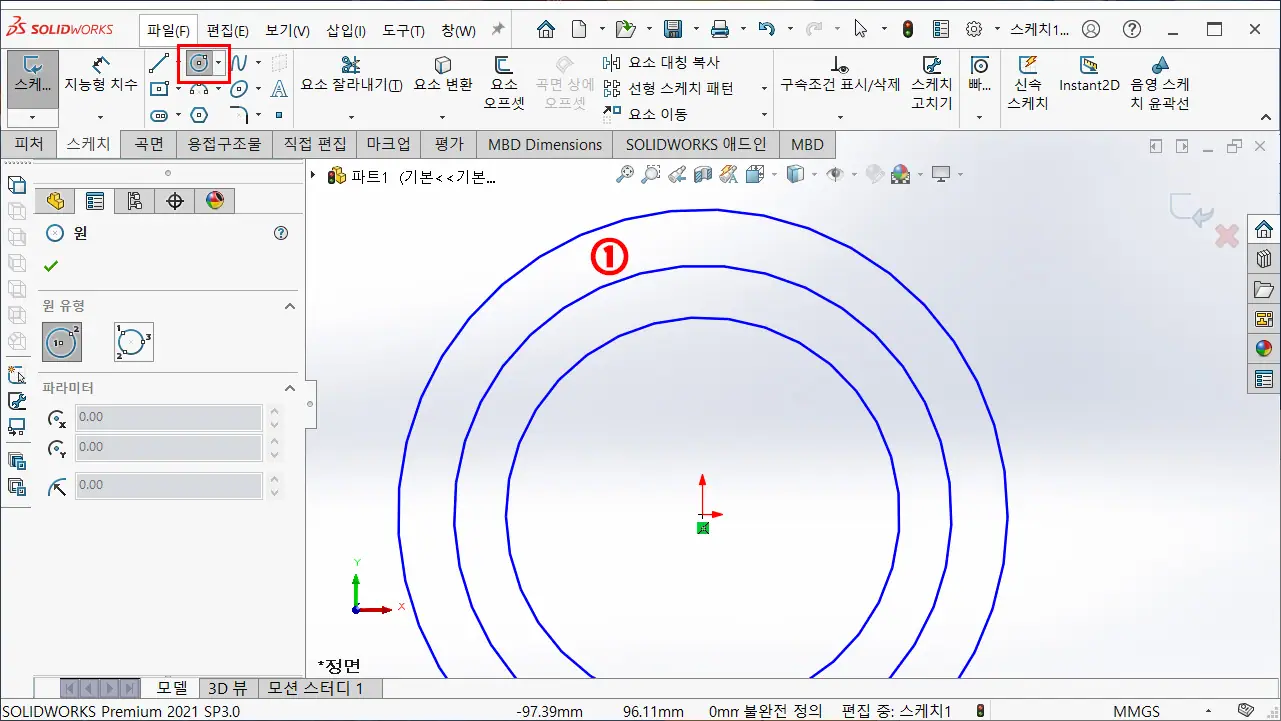Click Previous View icon
This screenshot has height=721, width=1281.
coord(677,174)
